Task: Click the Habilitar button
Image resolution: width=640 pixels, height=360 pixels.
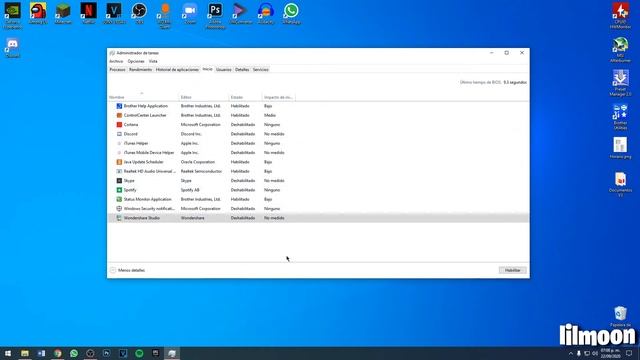Action: coord(513,270)
